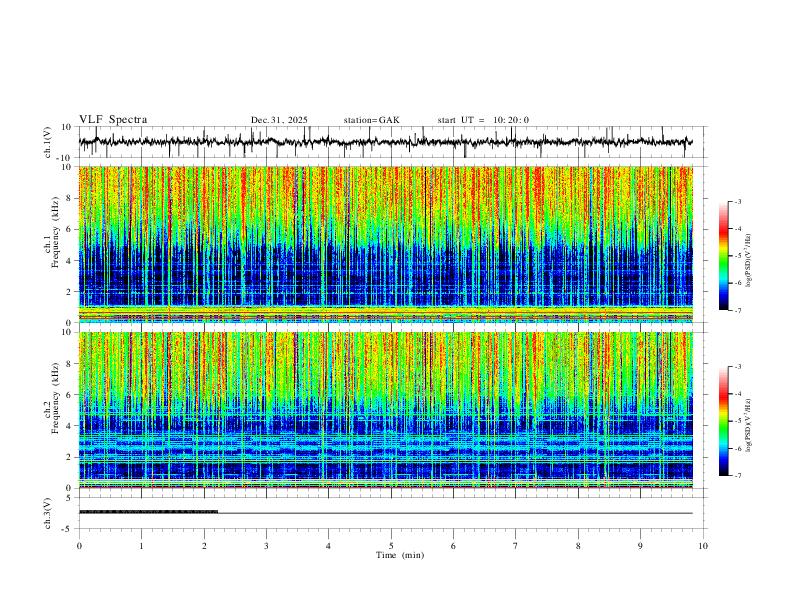This screenshot has width=792, height=612.
Task: Click inside the ch.1 spectrogram panel
Action: click(386, 244)
